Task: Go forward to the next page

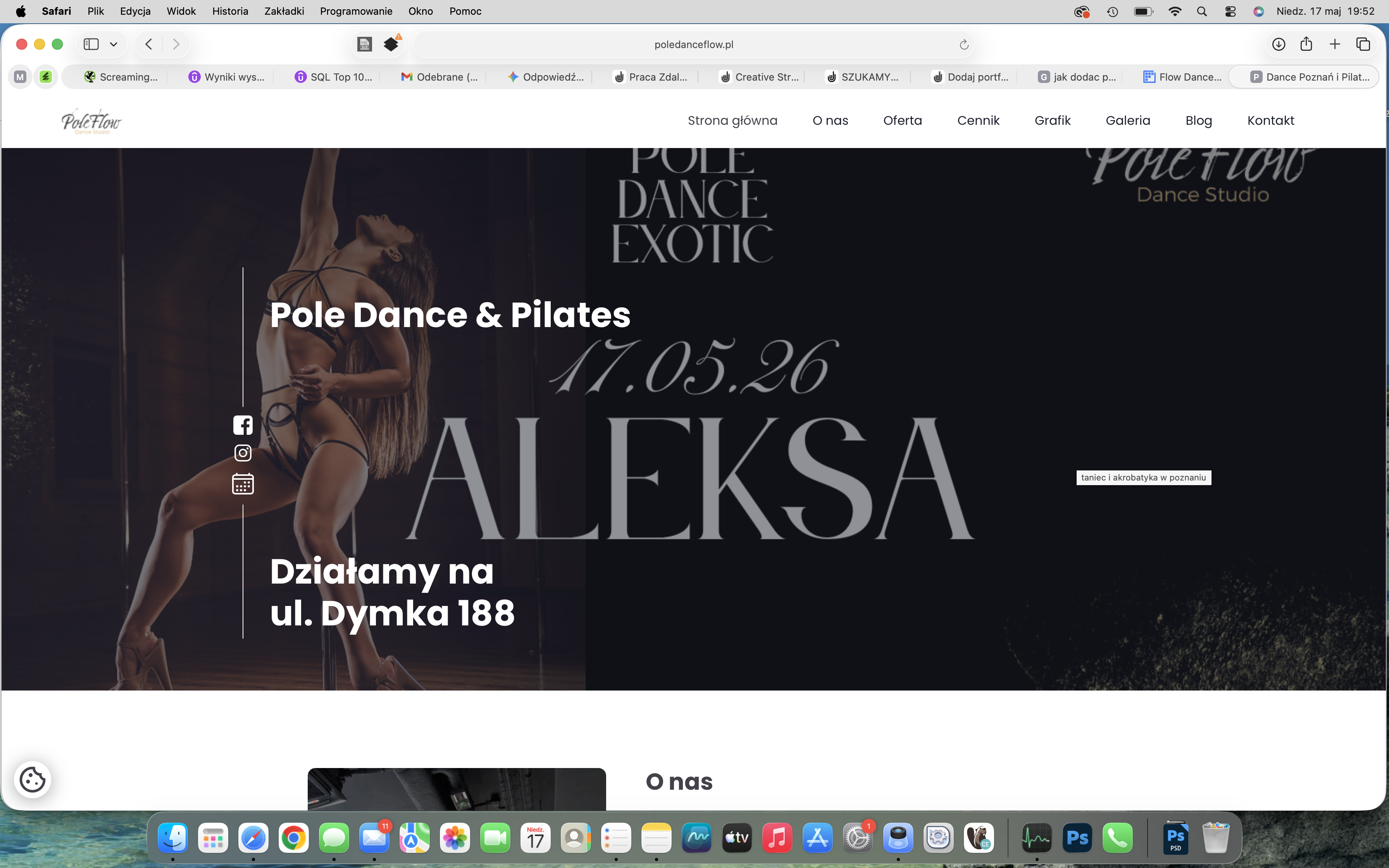Action: (x=176, y=44)
